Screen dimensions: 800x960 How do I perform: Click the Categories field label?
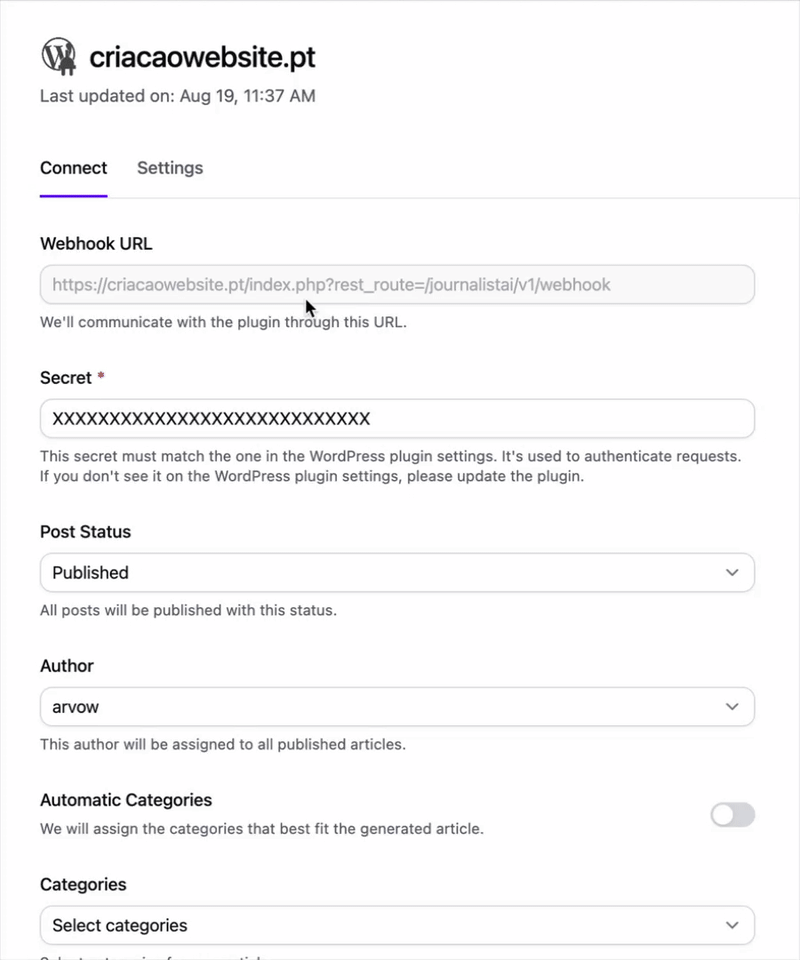83,885
